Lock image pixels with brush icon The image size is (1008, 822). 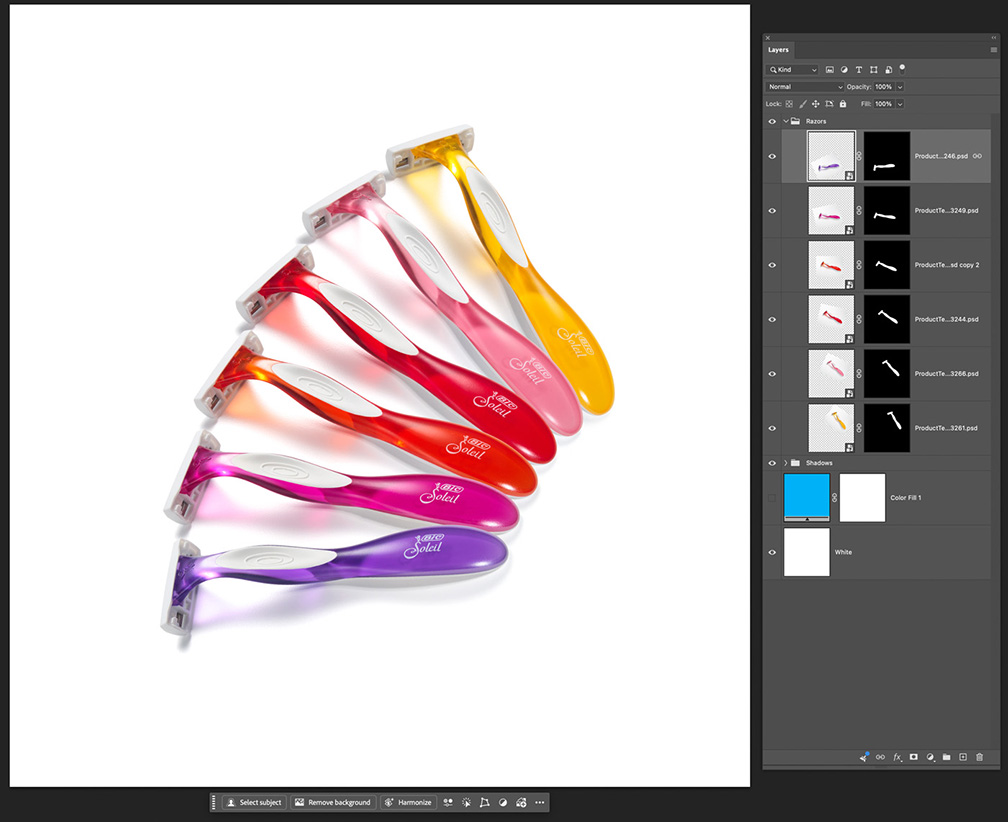802,103
